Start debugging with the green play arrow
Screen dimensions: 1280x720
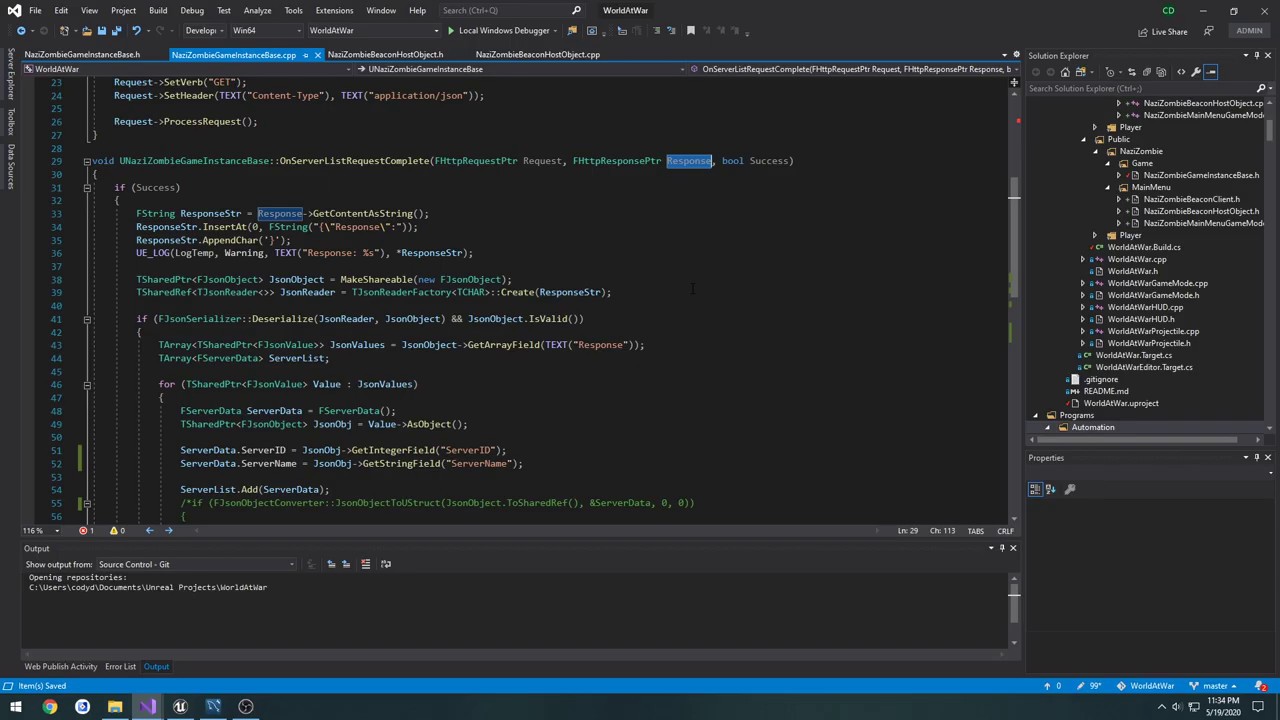pyautogui.click(x=451, y=31)
